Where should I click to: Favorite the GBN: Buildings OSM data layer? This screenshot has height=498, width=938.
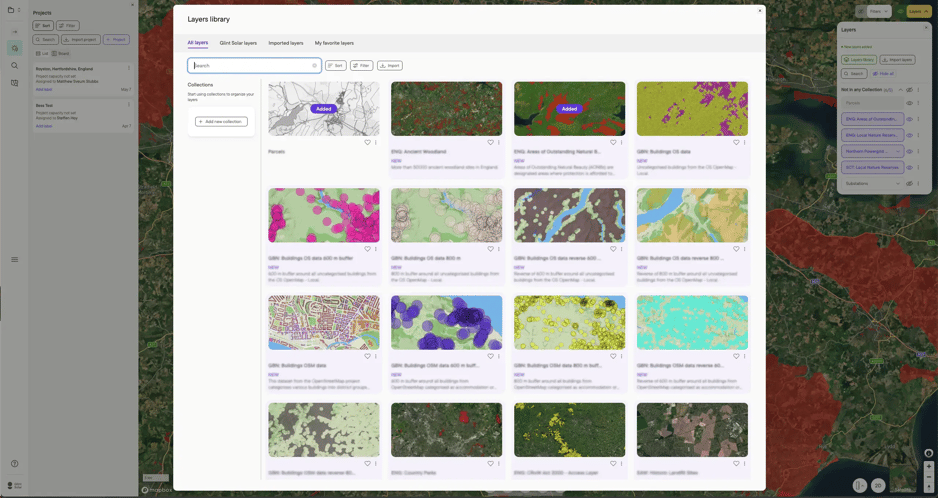367,356
